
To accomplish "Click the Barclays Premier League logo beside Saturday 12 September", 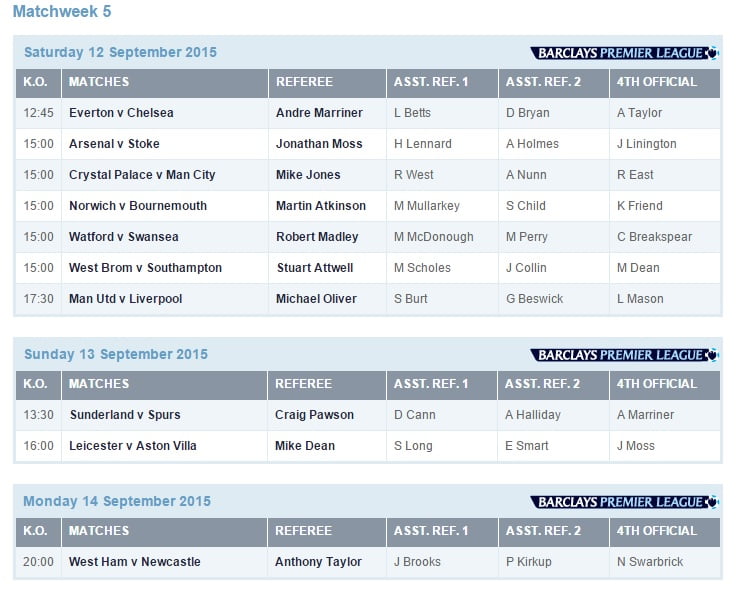I will coord(624,53).
